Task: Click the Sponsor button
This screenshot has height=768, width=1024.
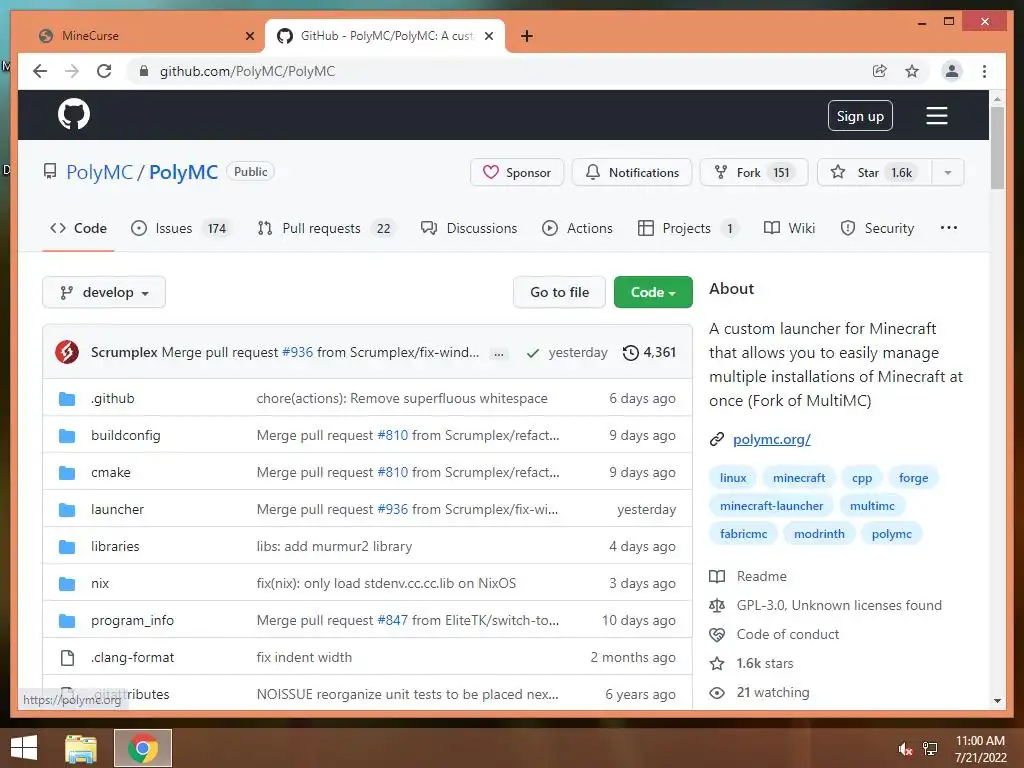Action: (517, 172)
